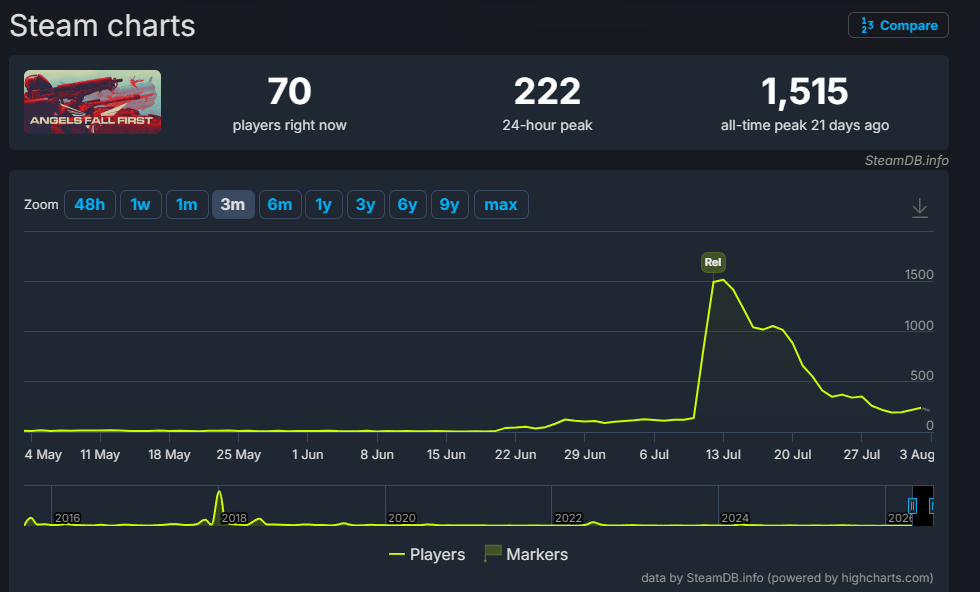
Task: Select the 3m zoom range
Action: [x=232, y=204]
